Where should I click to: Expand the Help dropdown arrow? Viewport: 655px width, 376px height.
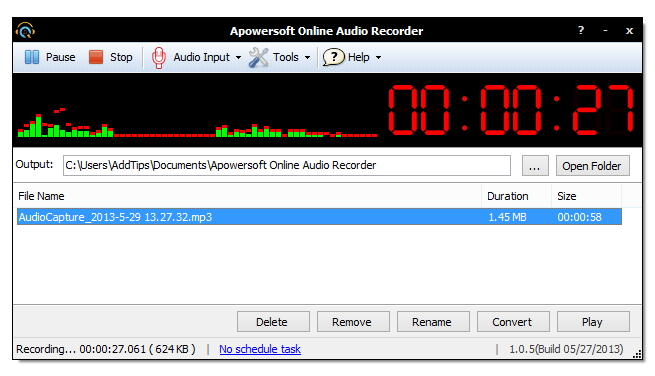click(378, 58)
